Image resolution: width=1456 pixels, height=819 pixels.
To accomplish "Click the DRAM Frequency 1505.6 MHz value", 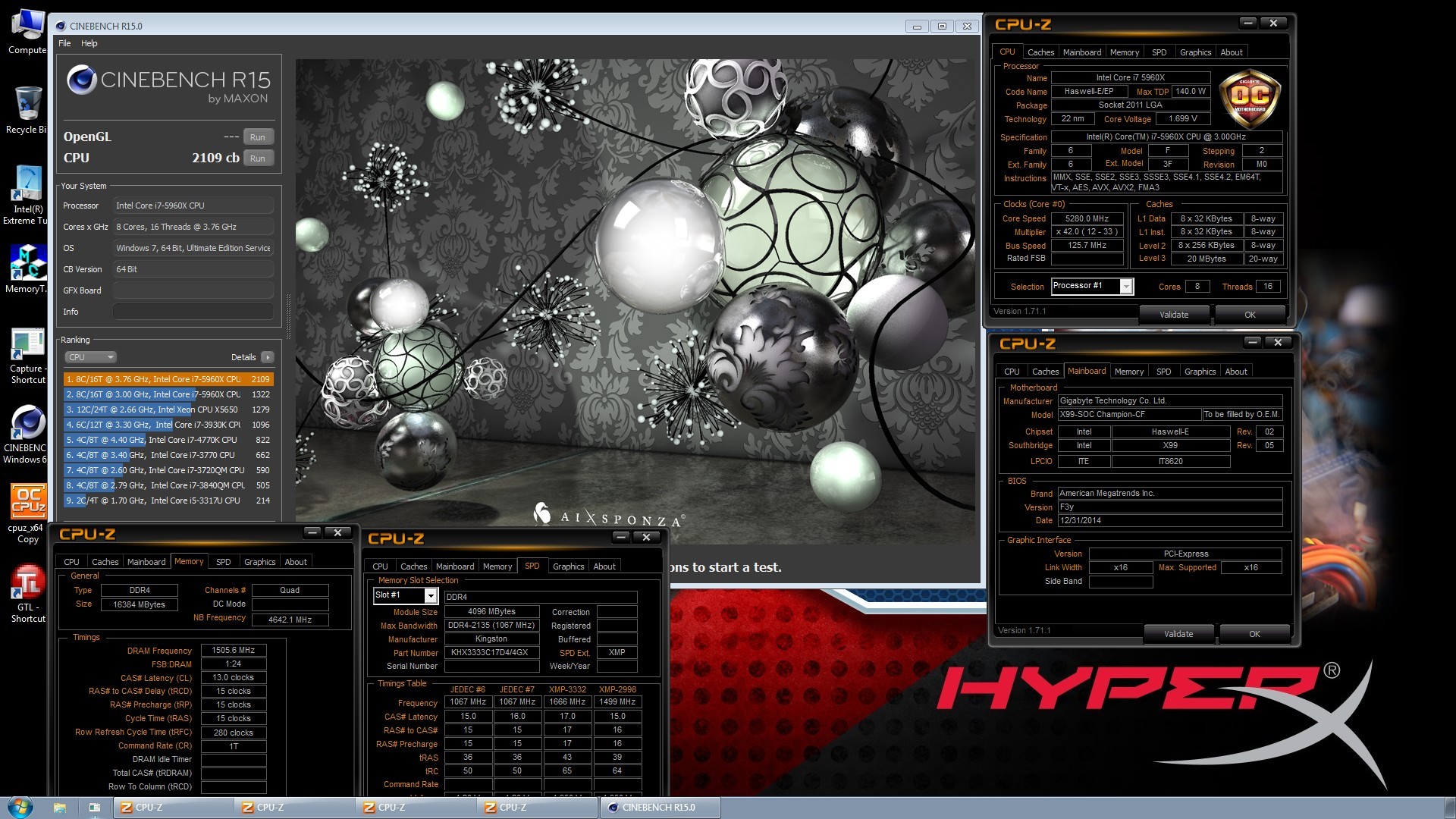I will pos(233,651).
